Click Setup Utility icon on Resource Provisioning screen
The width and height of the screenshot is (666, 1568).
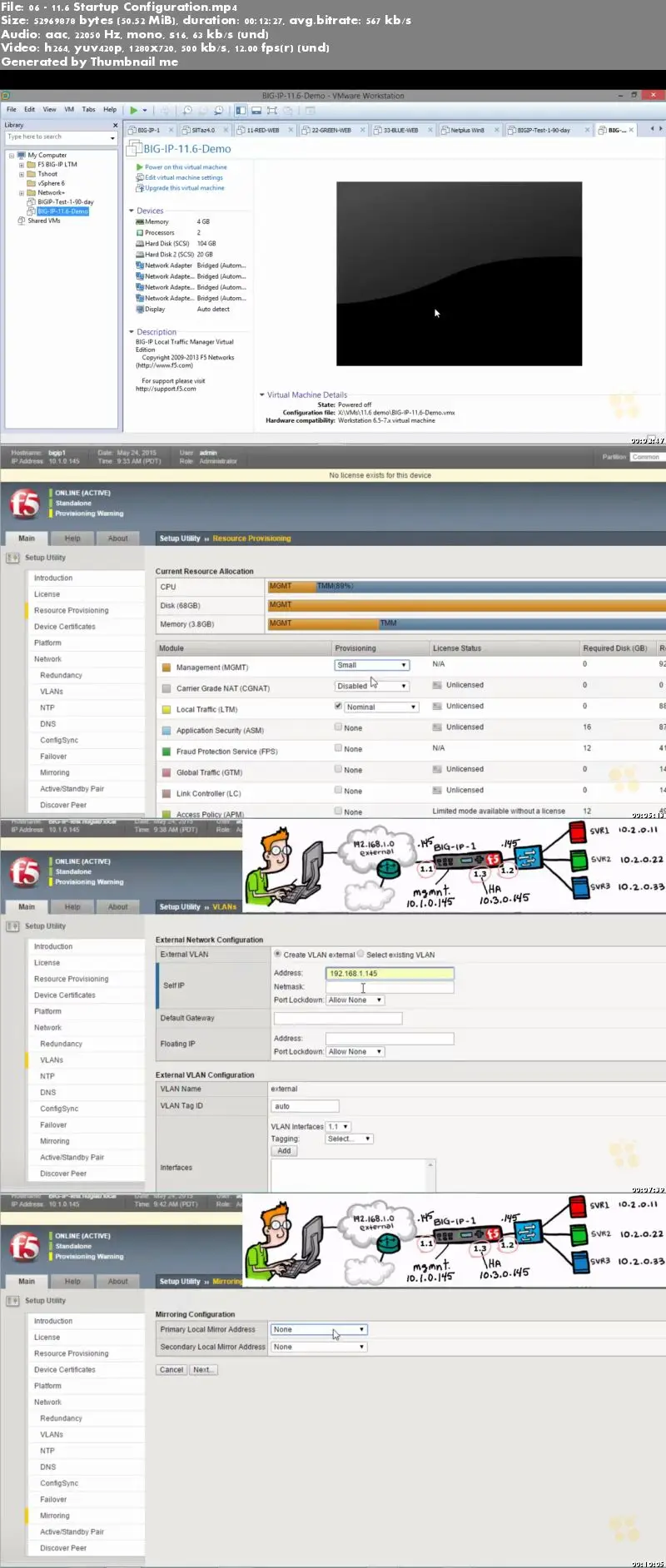pyautogui.click(x=13, y=558)
